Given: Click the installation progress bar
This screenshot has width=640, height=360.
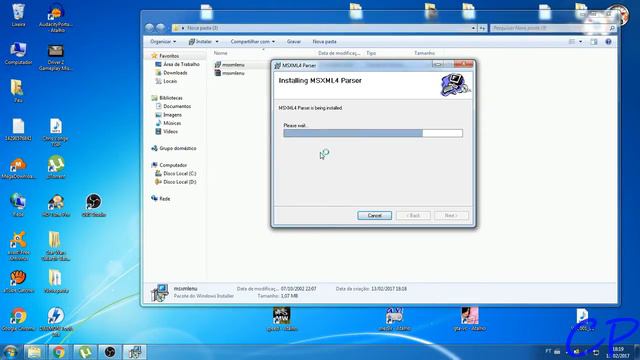Looking at the screenshot, I should tap(373, 133).
